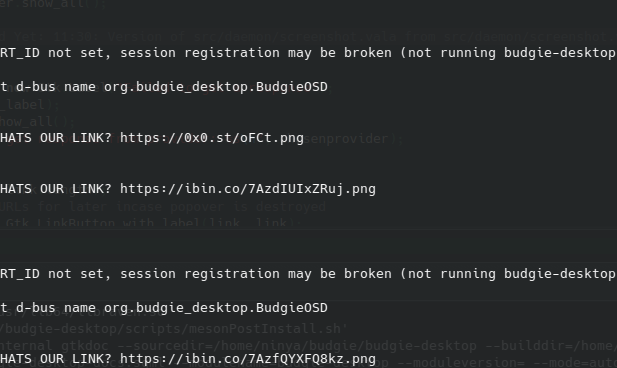The image size is (617, 368).
Task: Open the ibin.co/7AzdIUIxZRuj.png link
Action: pyautogui.click(x=248, y=189)
